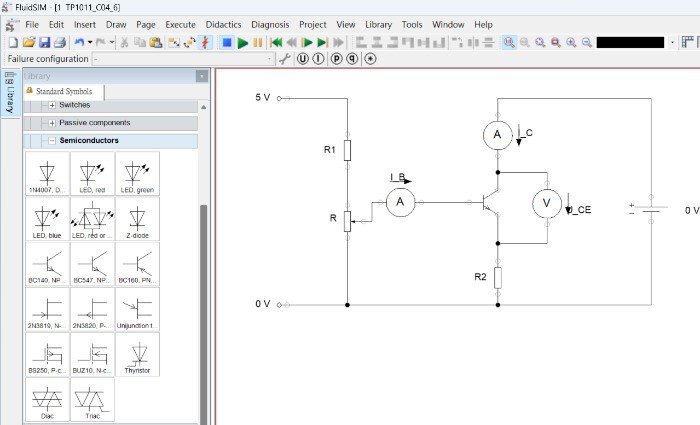Open a file with the folder icon
Screen dimensions: 700x425
point(29,43)
